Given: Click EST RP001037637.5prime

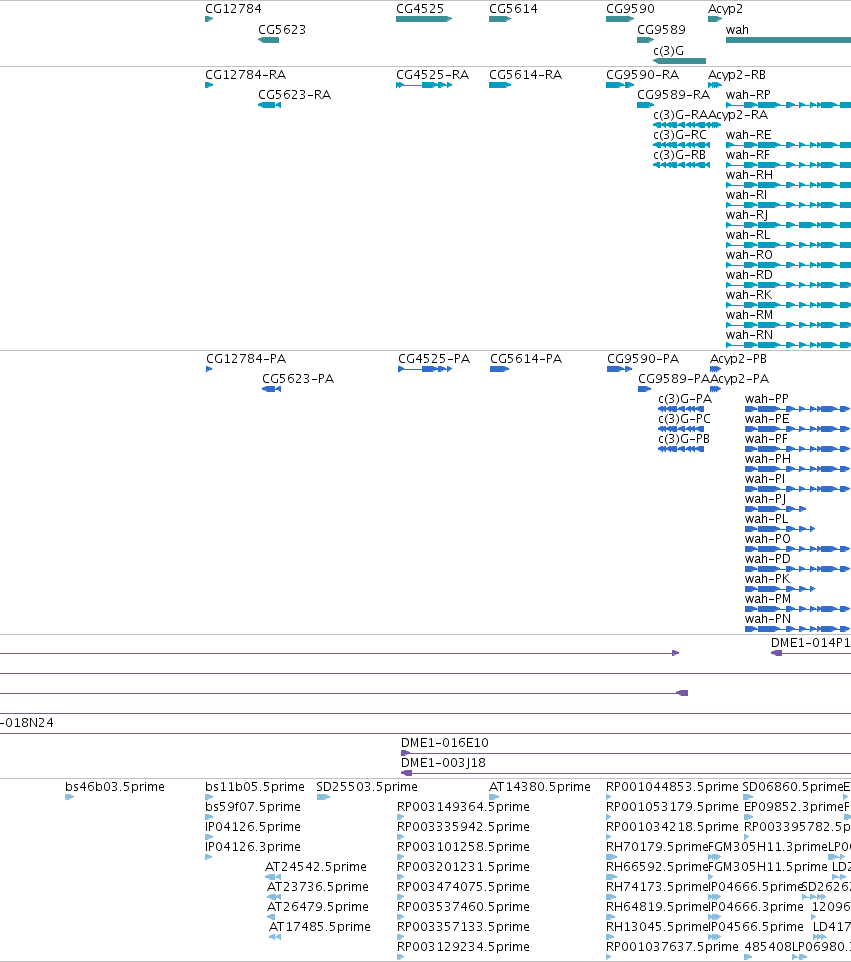Looking at the screenshot, I should [x=672, y=946].
